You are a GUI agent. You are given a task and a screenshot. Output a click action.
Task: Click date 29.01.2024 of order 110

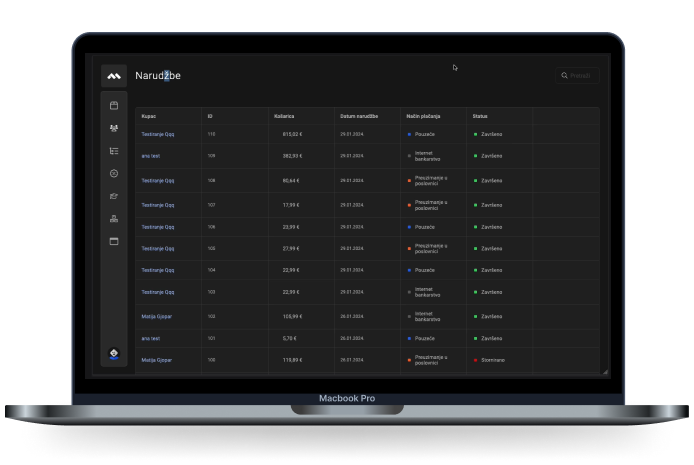coord(352,134)
